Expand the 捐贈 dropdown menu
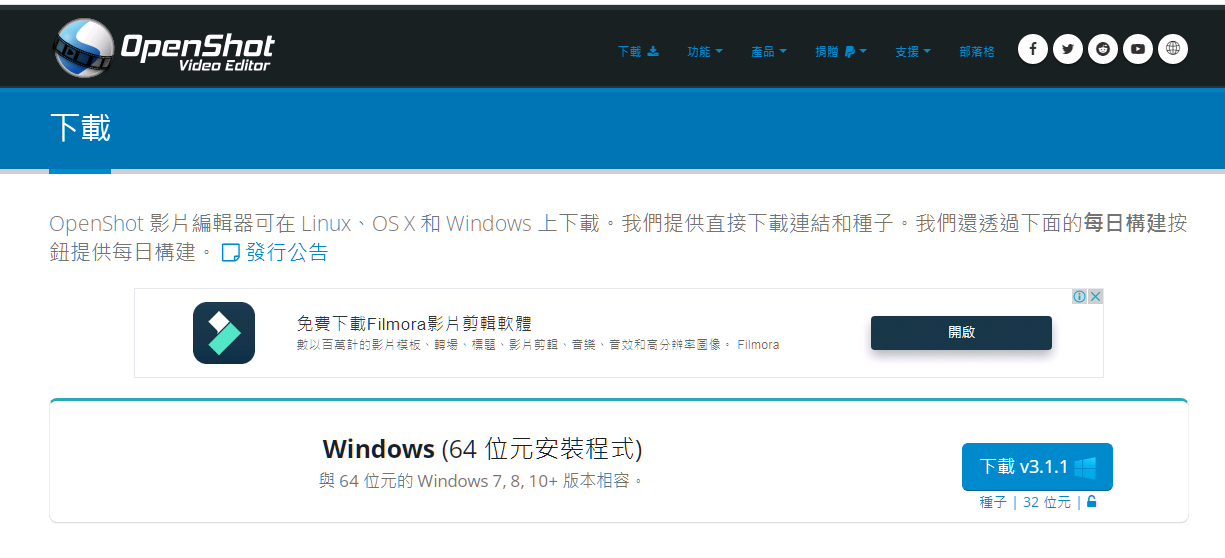Screen dimensions: 1225x558 (841, 51)
